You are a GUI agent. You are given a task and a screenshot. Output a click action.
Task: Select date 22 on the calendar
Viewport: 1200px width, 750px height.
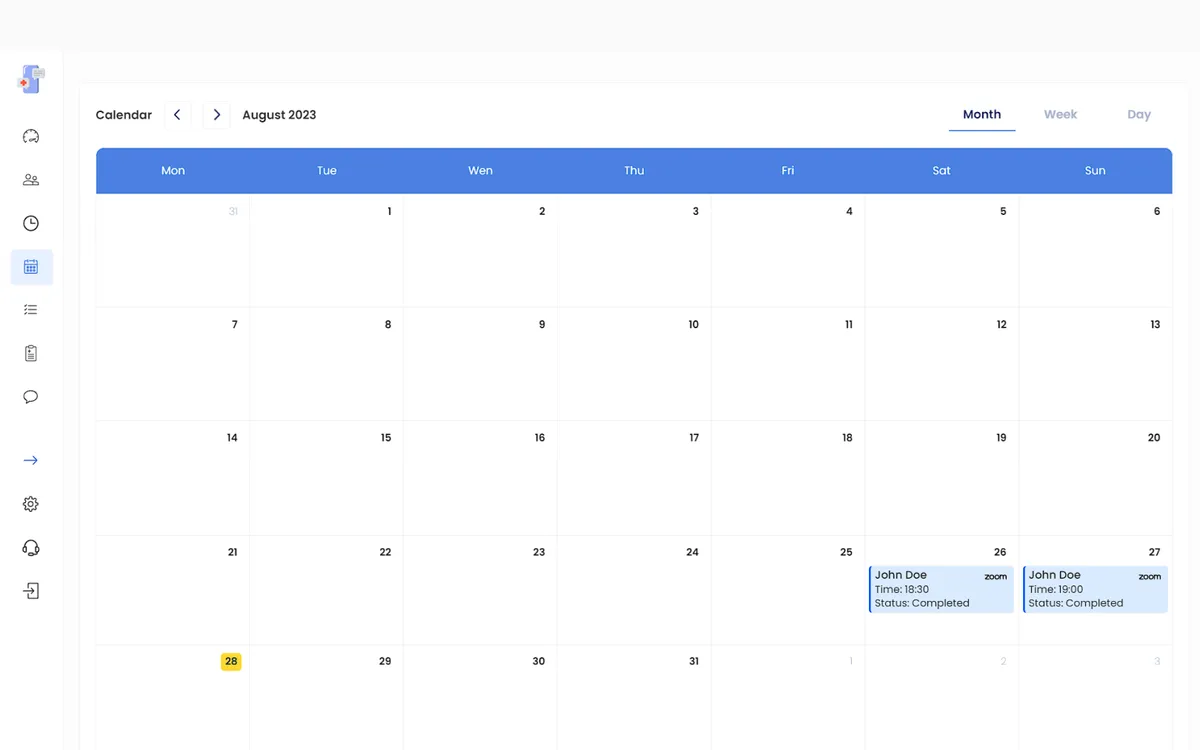(x=385, y=552)
